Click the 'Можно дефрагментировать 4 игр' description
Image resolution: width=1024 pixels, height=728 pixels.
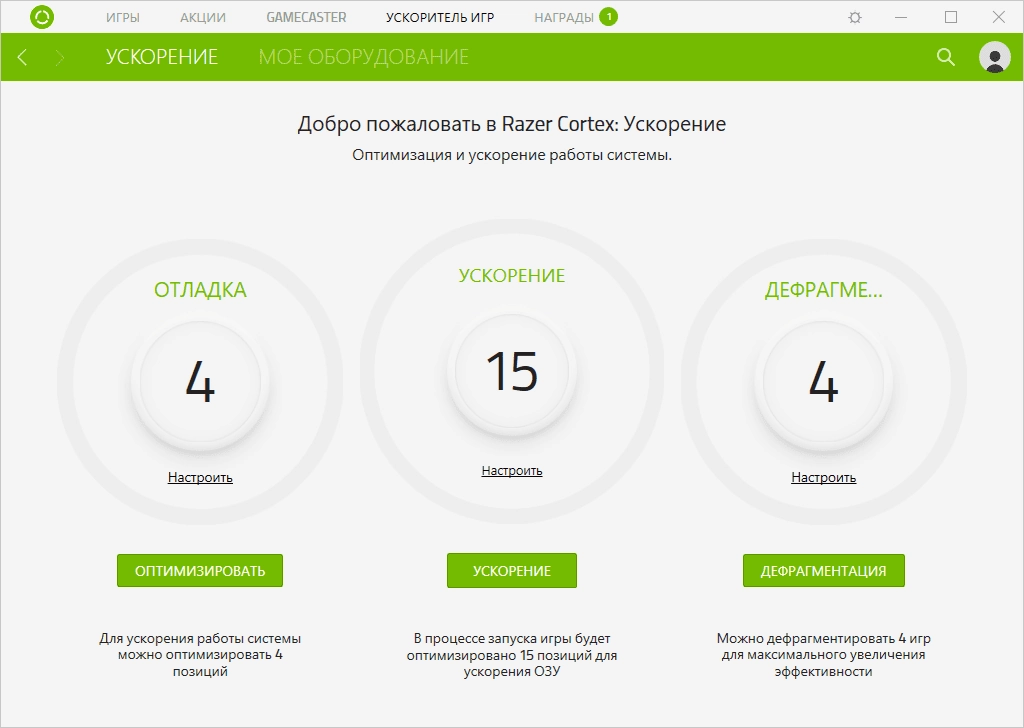coord(824,655)
